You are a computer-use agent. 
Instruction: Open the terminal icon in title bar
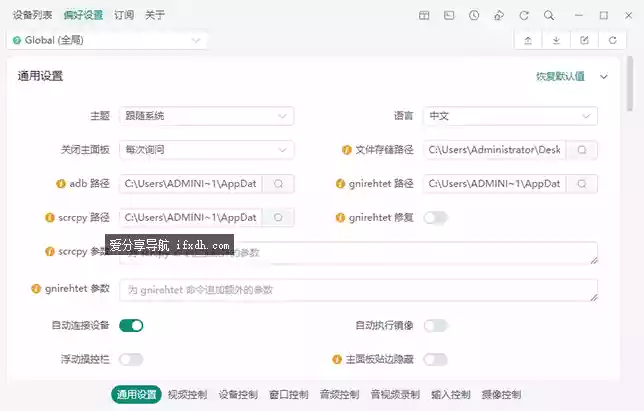click(x=449, y=16)
